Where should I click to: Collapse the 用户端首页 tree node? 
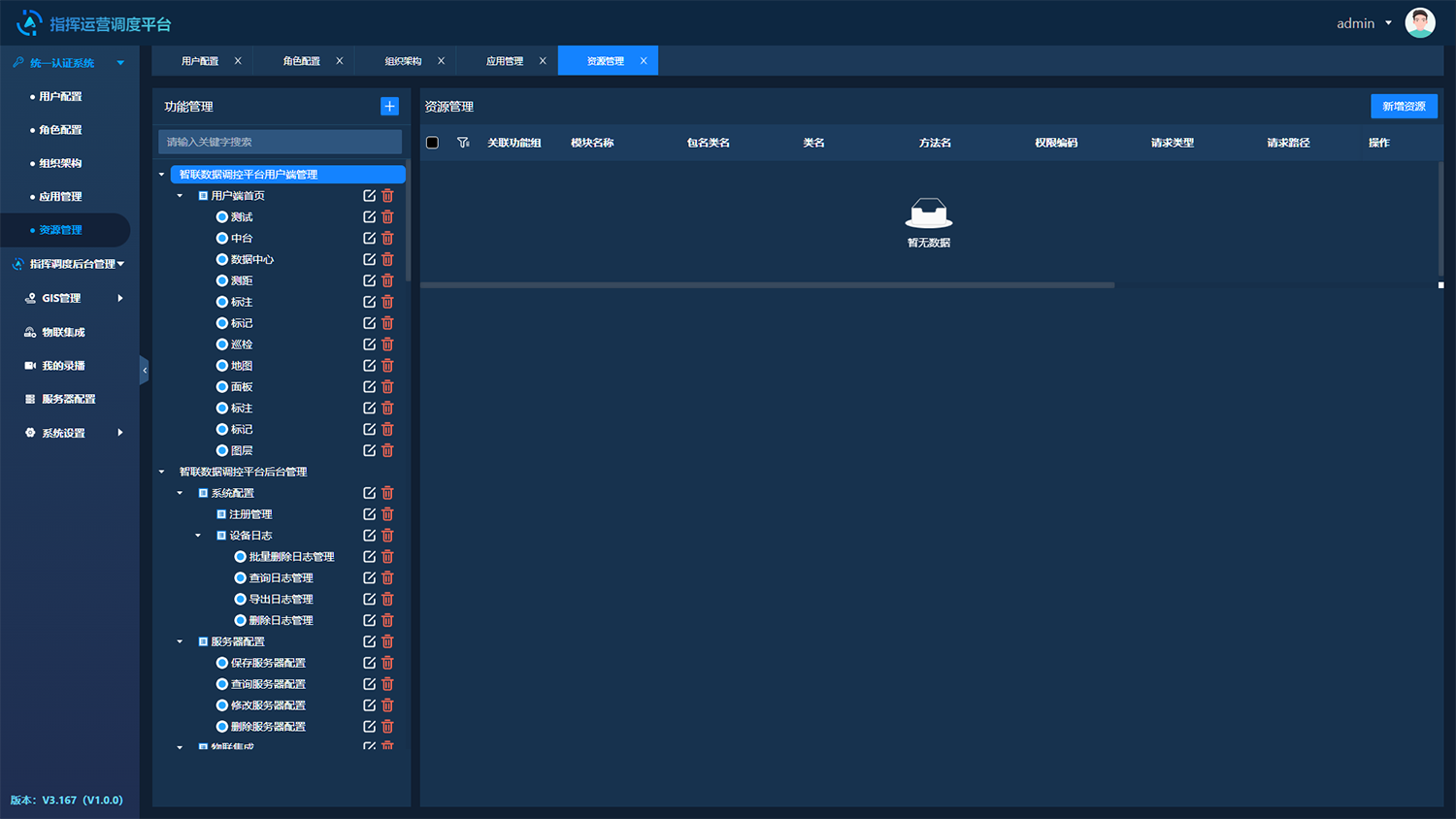point(180,196)
